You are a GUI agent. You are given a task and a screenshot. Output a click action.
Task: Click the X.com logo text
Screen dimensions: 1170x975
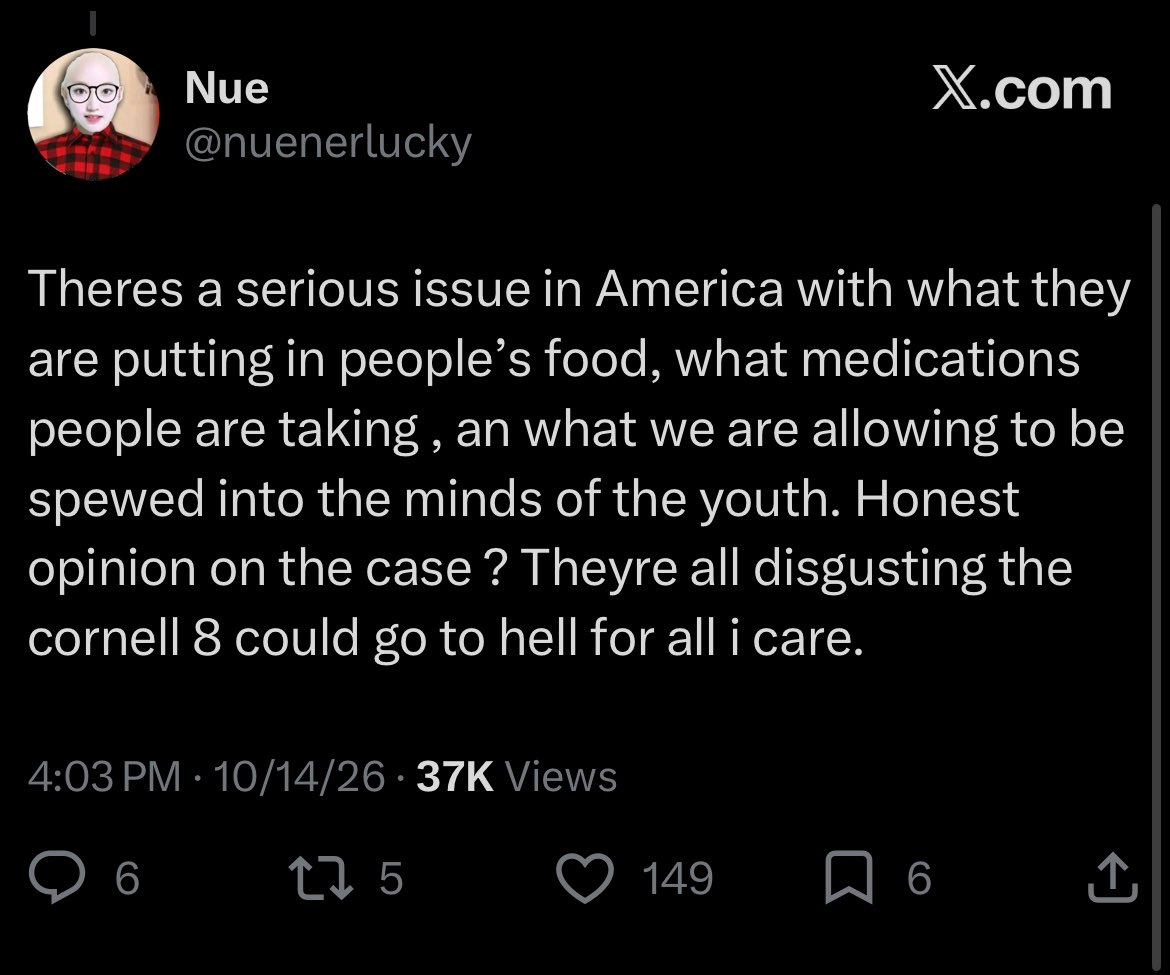pos(1022,90)
